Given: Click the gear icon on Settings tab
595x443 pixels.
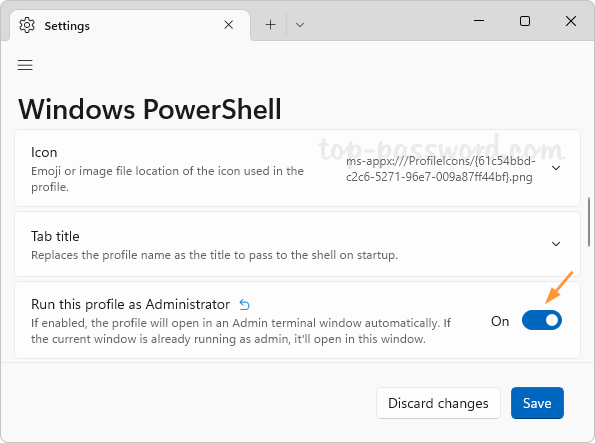Looking at the screenshot, I should point(27,25).
